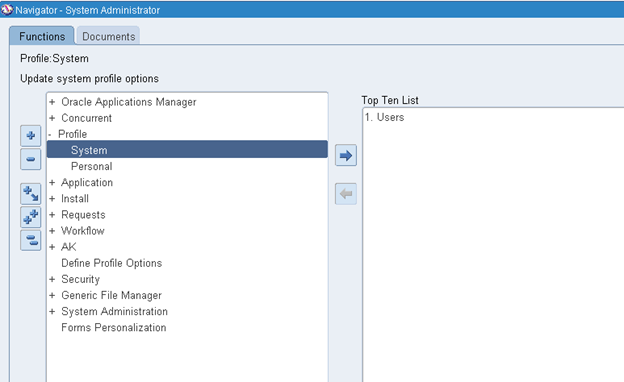Expand the Application node
The image size is (624, 382).
(x=52, y=183)
